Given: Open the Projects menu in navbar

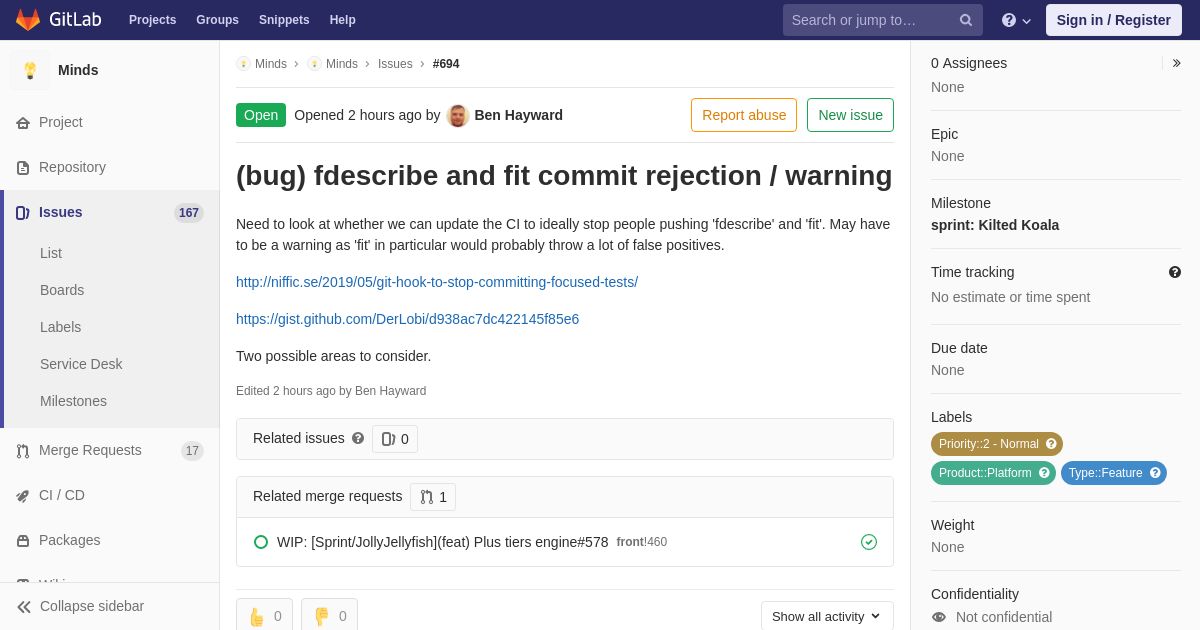Looking at the screenshot, I should pos(152,20).
